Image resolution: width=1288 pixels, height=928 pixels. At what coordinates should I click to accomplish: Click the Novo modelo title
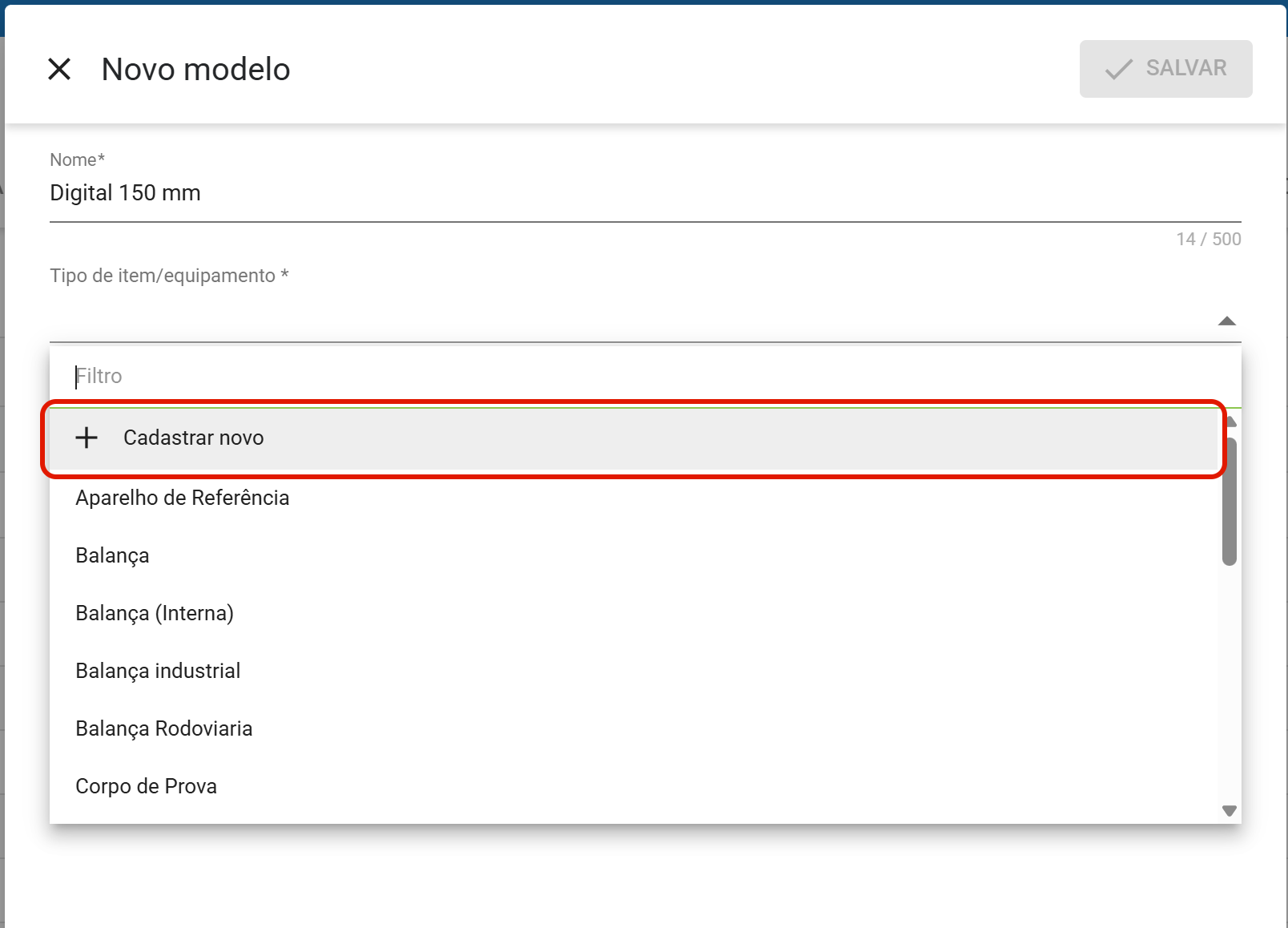[195, 70]
